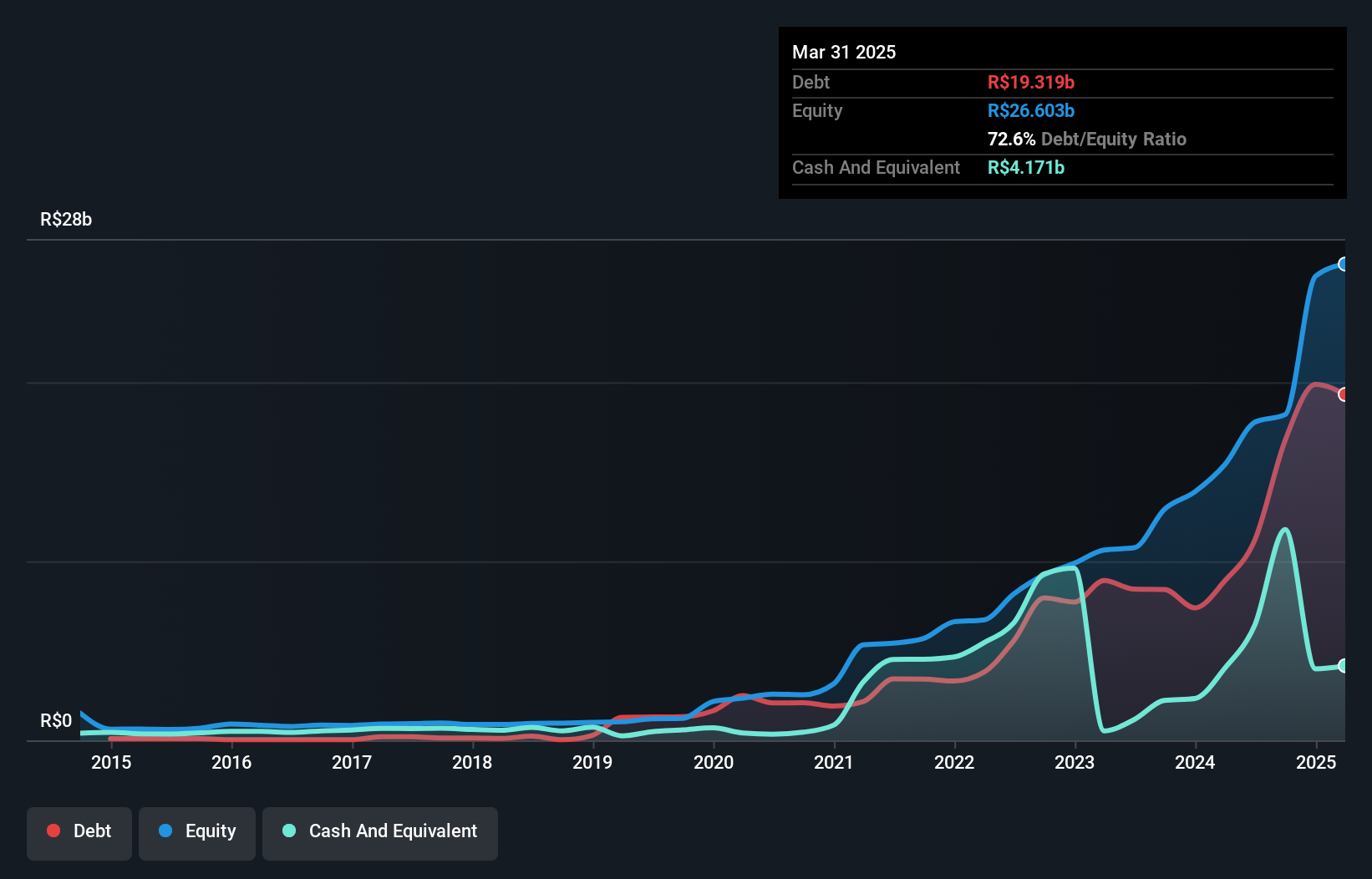
Task: Select the teal Cash endpoint marker
Action: click(1343, 666)
